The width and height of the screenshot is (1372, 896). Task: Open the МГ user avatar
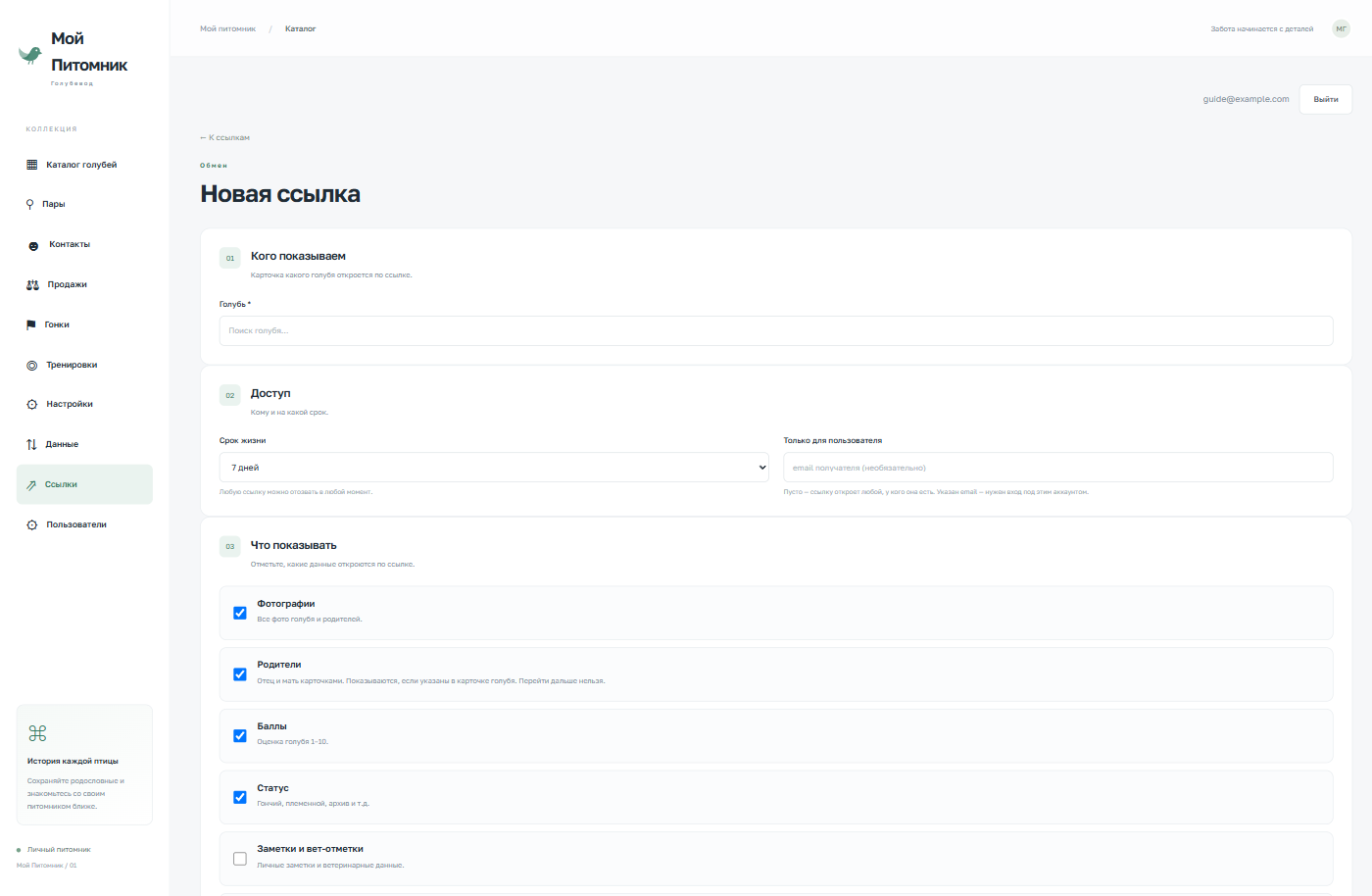tap(1342, 28)
